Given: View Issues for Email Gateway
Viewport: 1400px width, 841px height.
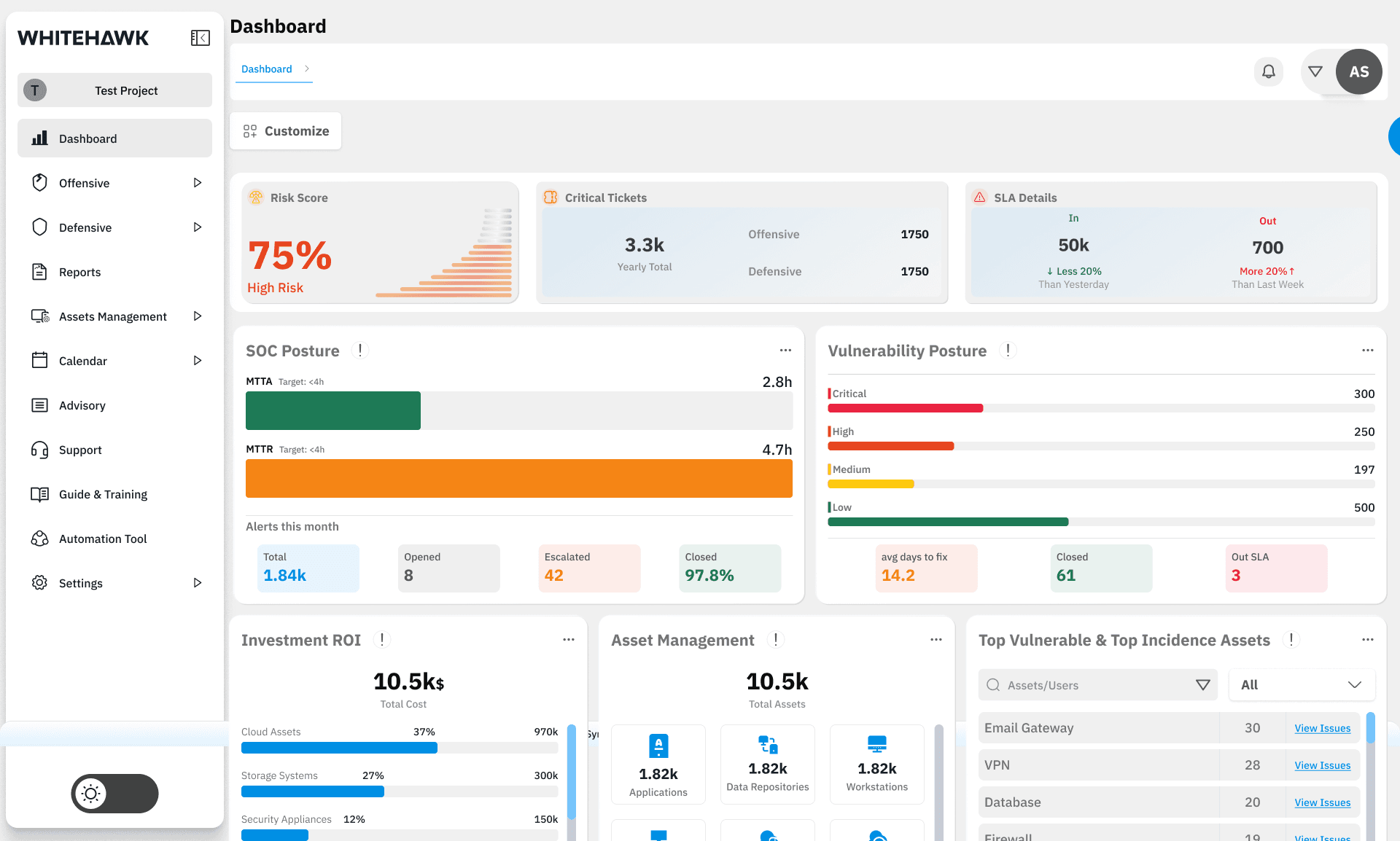Looking at the screenshot, I should coord(1322,728).
